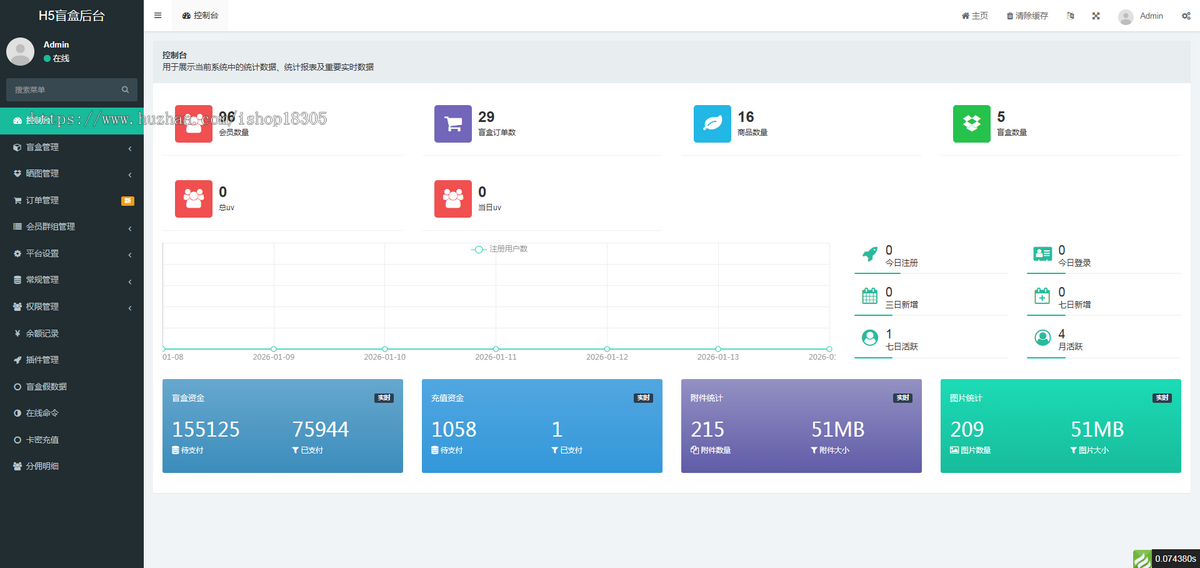Open 余额记录 in the sidebar
Viewport: 1200px width, 568px height.
click(72, 333)
